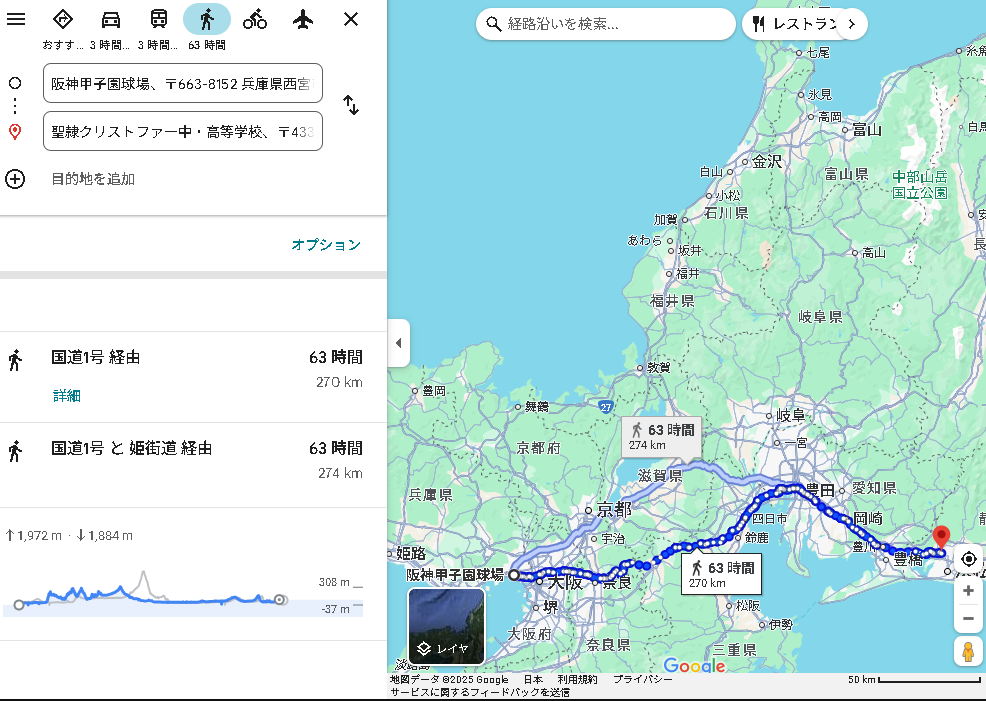Switch to driving travel mode
Screen dimensions: 986x701
111,19
